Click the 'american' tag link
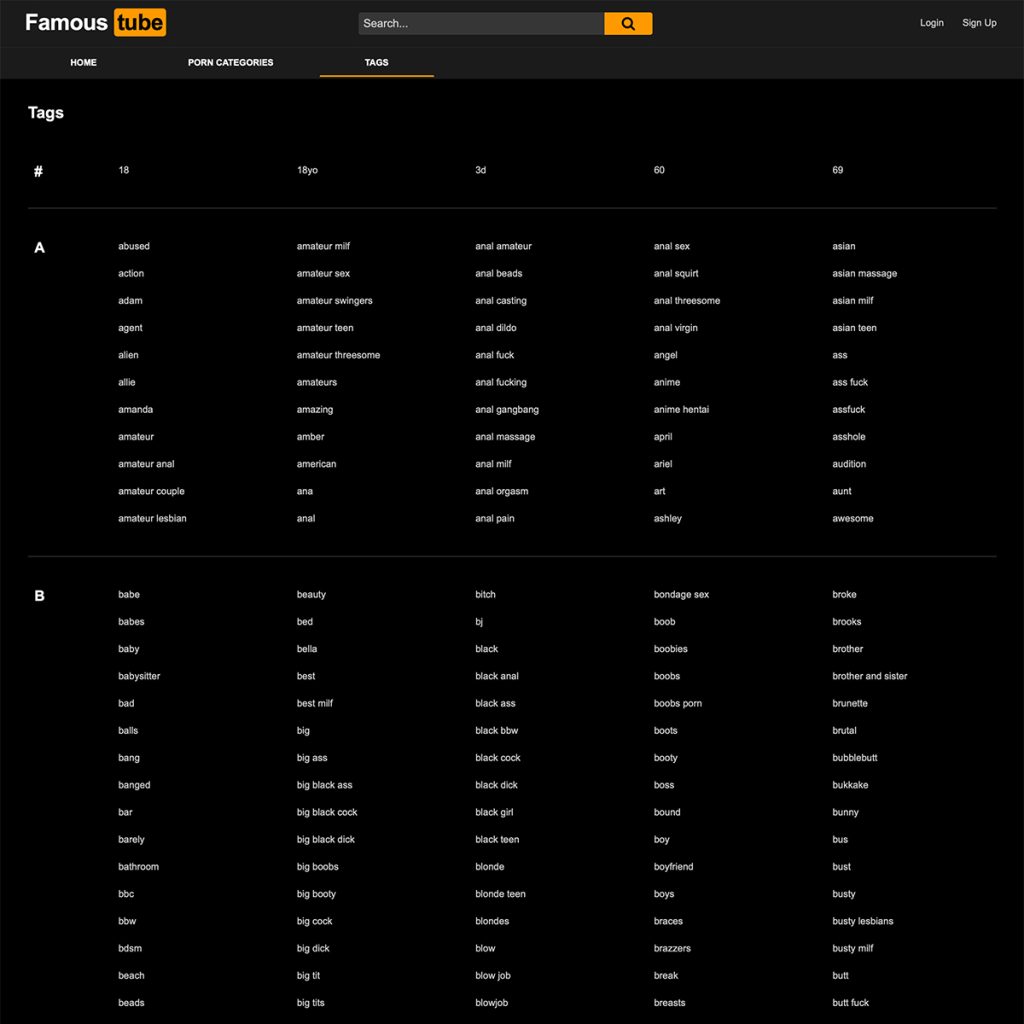The width and height of the screenshot is (1024, 1024). coord(316,464)
